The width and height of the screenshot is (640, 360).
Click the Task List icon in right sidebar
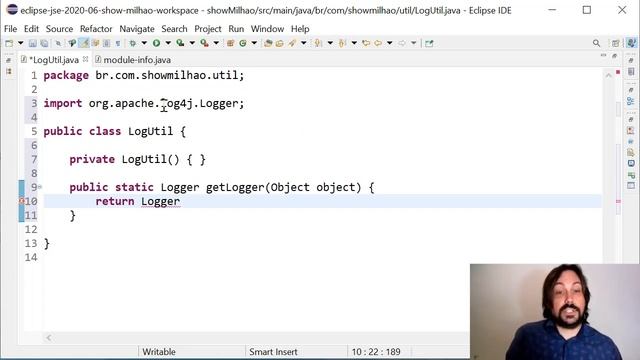point(631,72)
